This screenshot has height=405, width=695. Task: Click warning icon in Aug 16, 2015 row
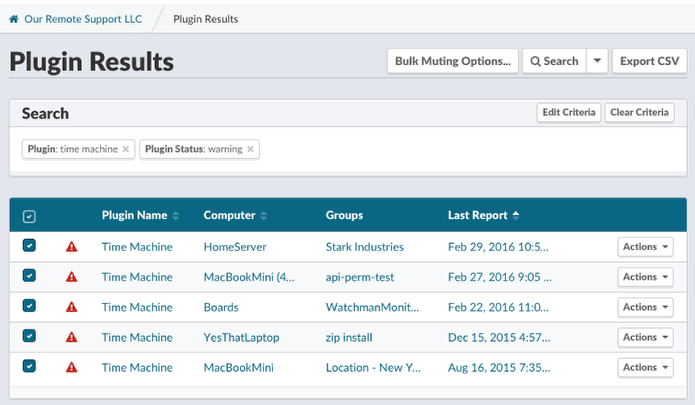click(71, 367)
